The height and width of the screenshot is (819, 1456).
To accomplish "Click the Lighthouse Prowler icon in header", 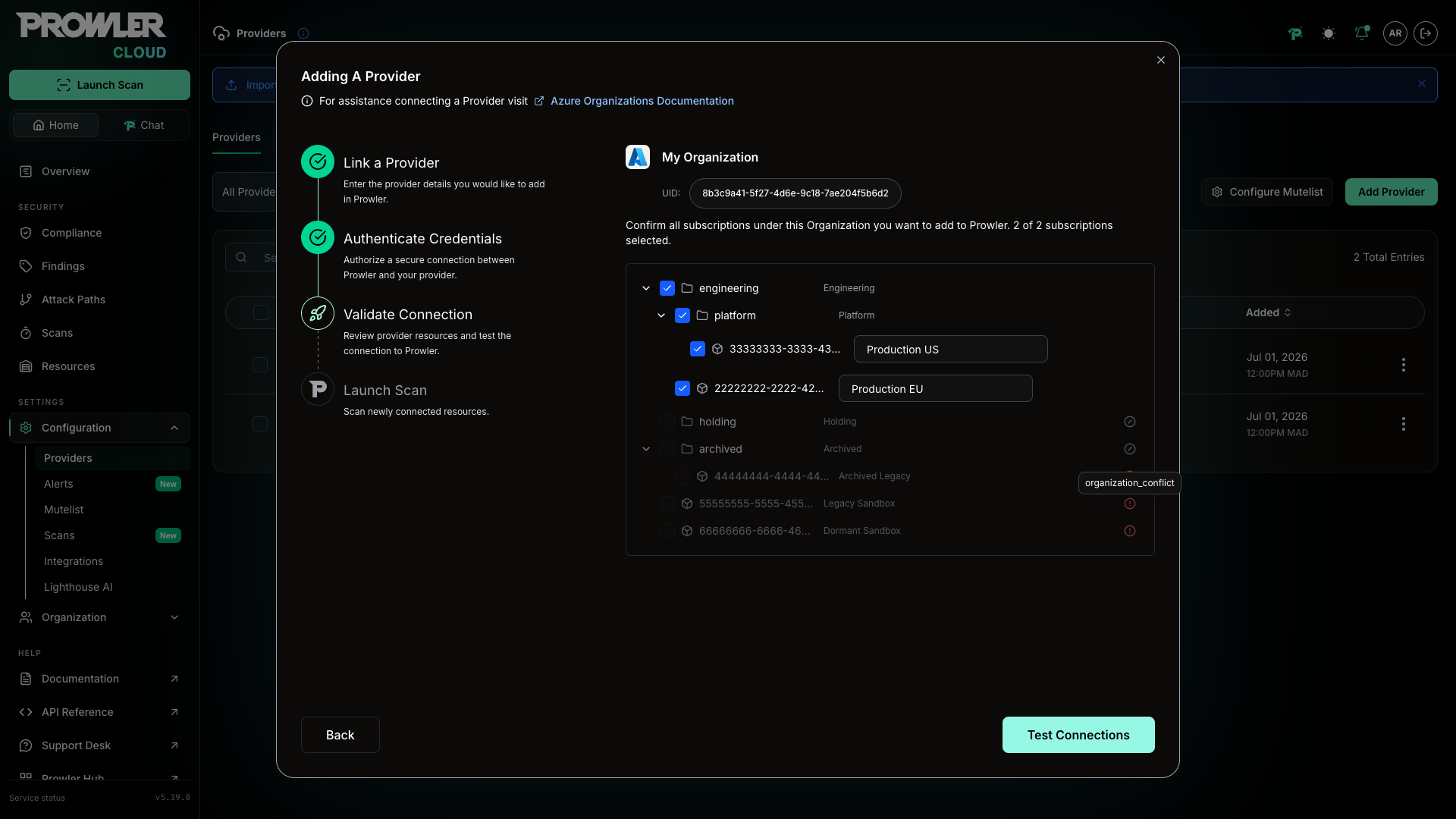I will click(x=1295, y=33).
